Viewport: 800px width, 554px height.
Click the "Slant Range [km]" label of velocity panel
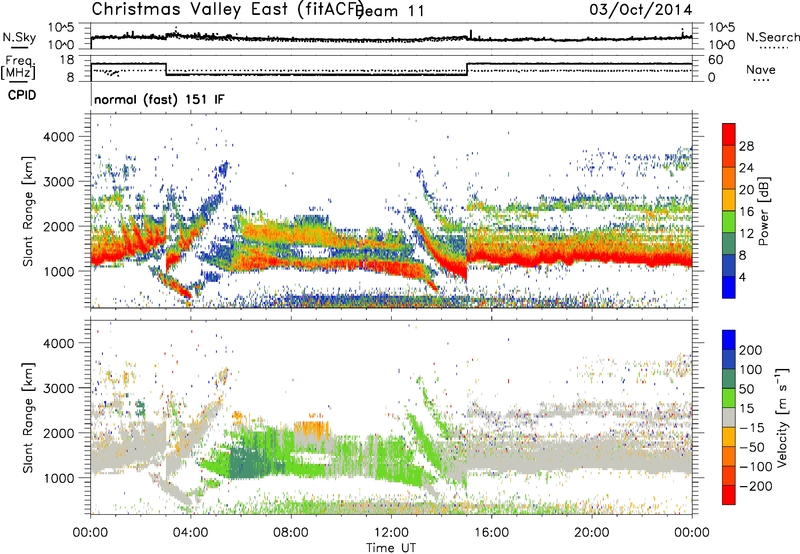[x=28, y=418]
